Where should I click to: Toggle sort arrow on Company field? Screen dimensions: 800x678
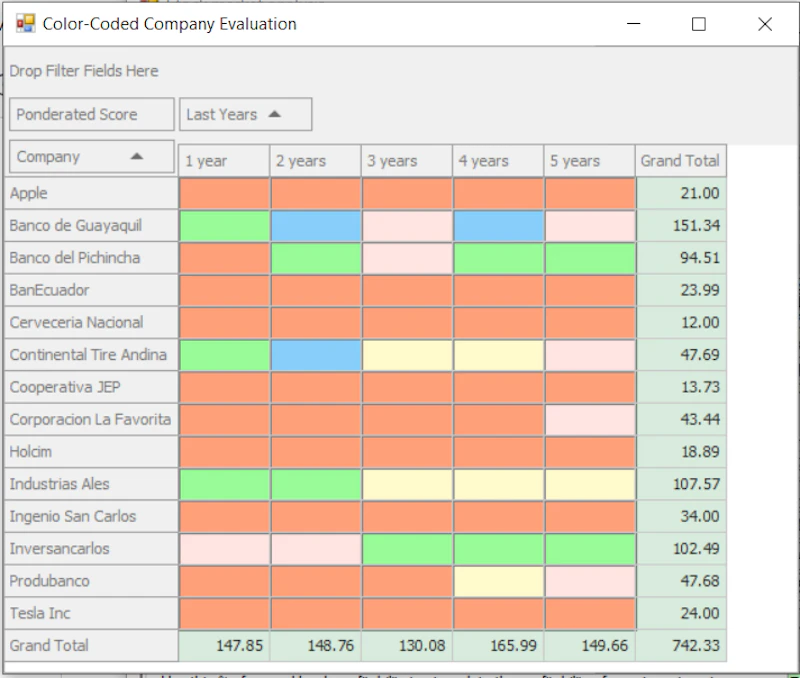click(x=137, y=157)
